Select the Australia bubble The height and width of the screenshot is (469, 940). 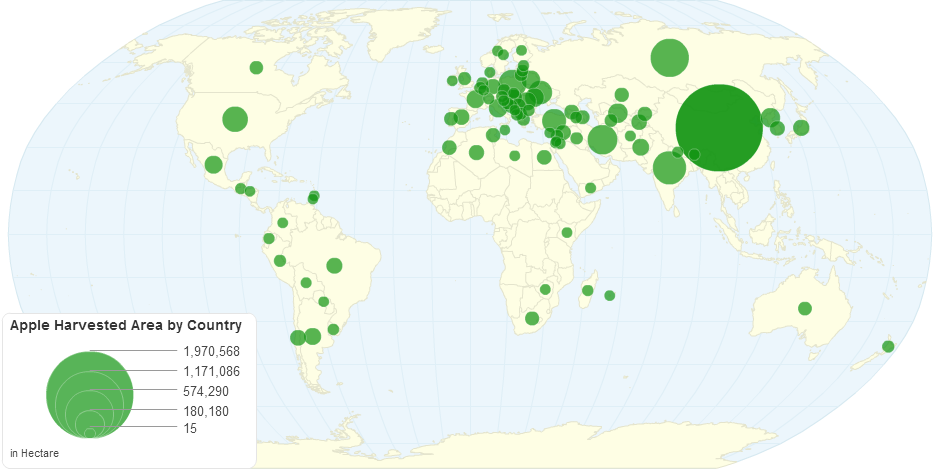pyautogui.click(x=804, y=308)
